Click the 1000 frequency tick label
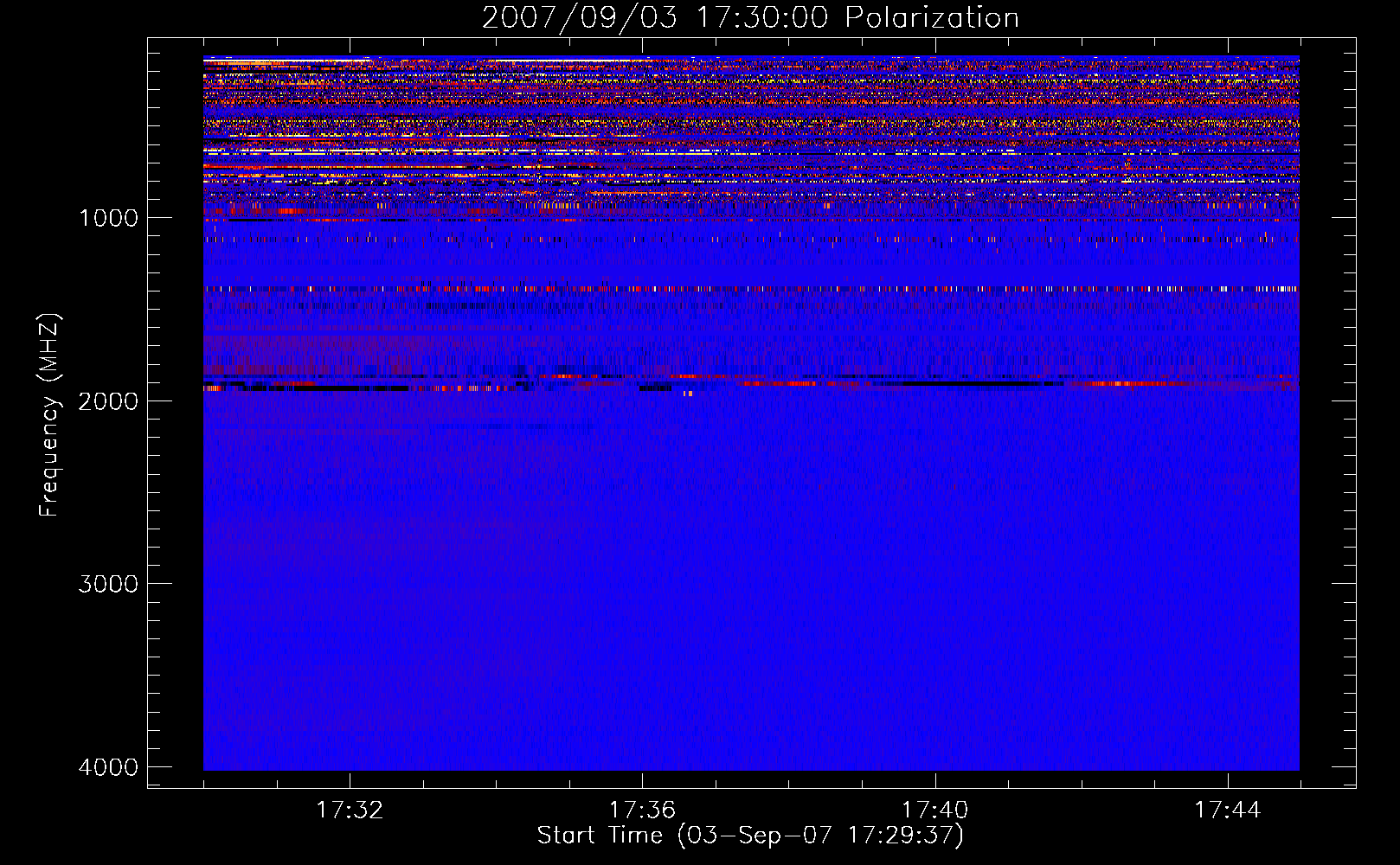This screenshot has height=865, width=1400. [x=108, y=218]
